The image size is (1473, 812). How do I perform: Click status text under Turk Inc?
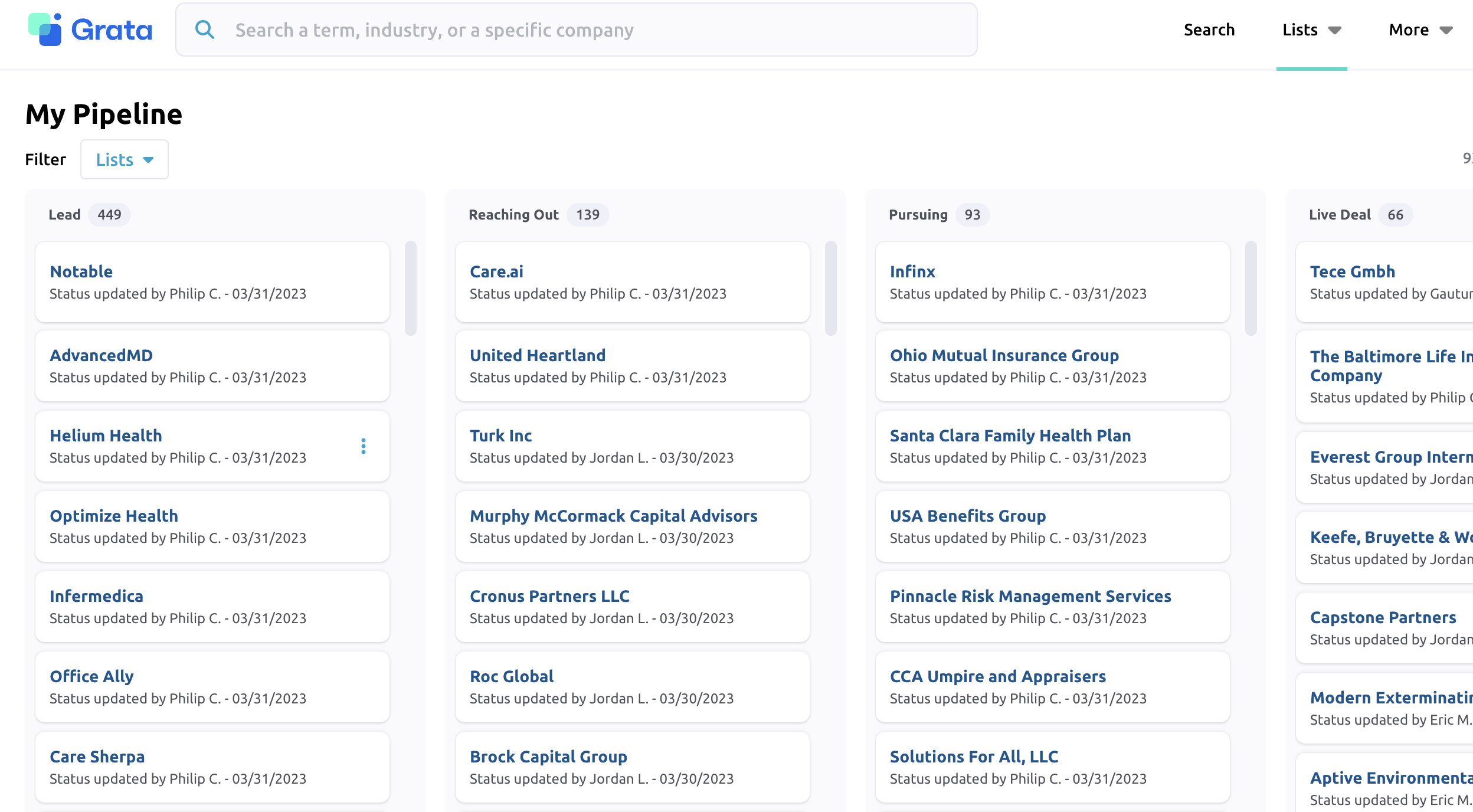point(601,458)
